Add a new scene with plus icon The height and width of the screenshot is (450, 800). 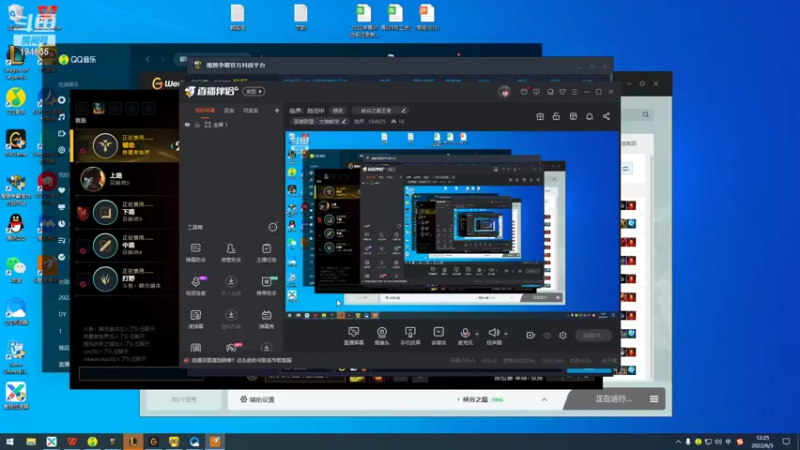tap(277, 110)
